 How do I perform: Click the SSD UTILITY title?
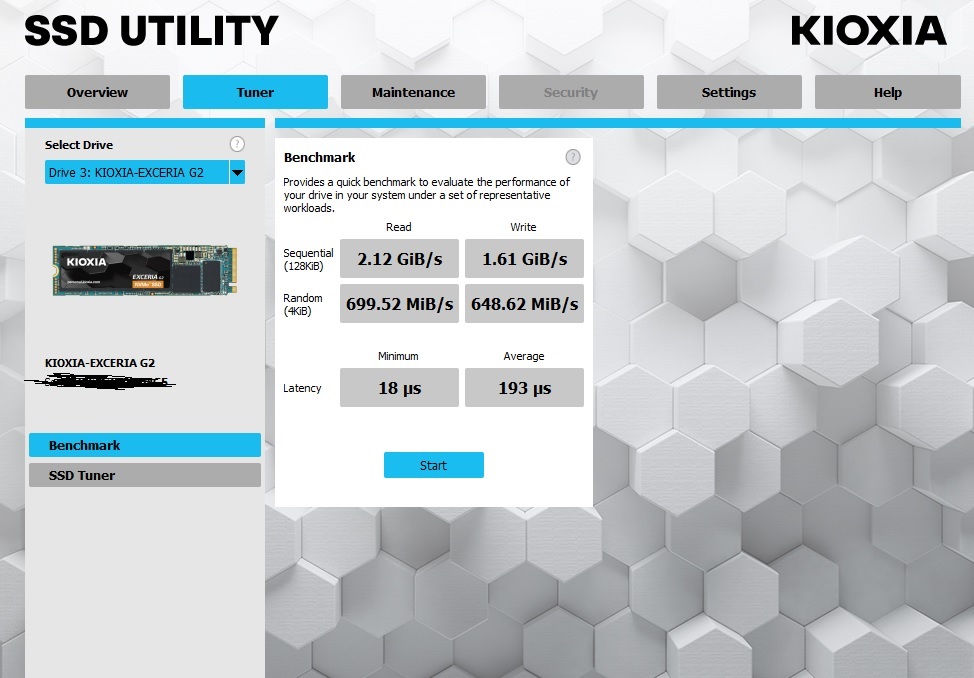151,31
